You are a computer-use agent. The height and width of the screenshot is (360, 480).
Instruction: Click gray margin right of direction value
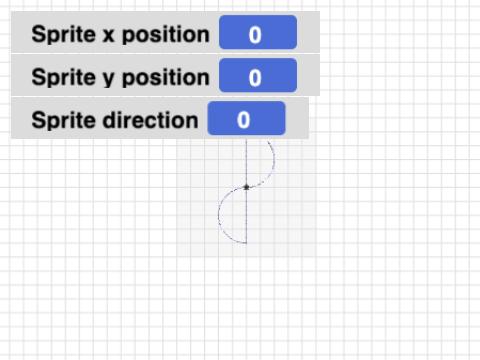click(x=297, y=118)
